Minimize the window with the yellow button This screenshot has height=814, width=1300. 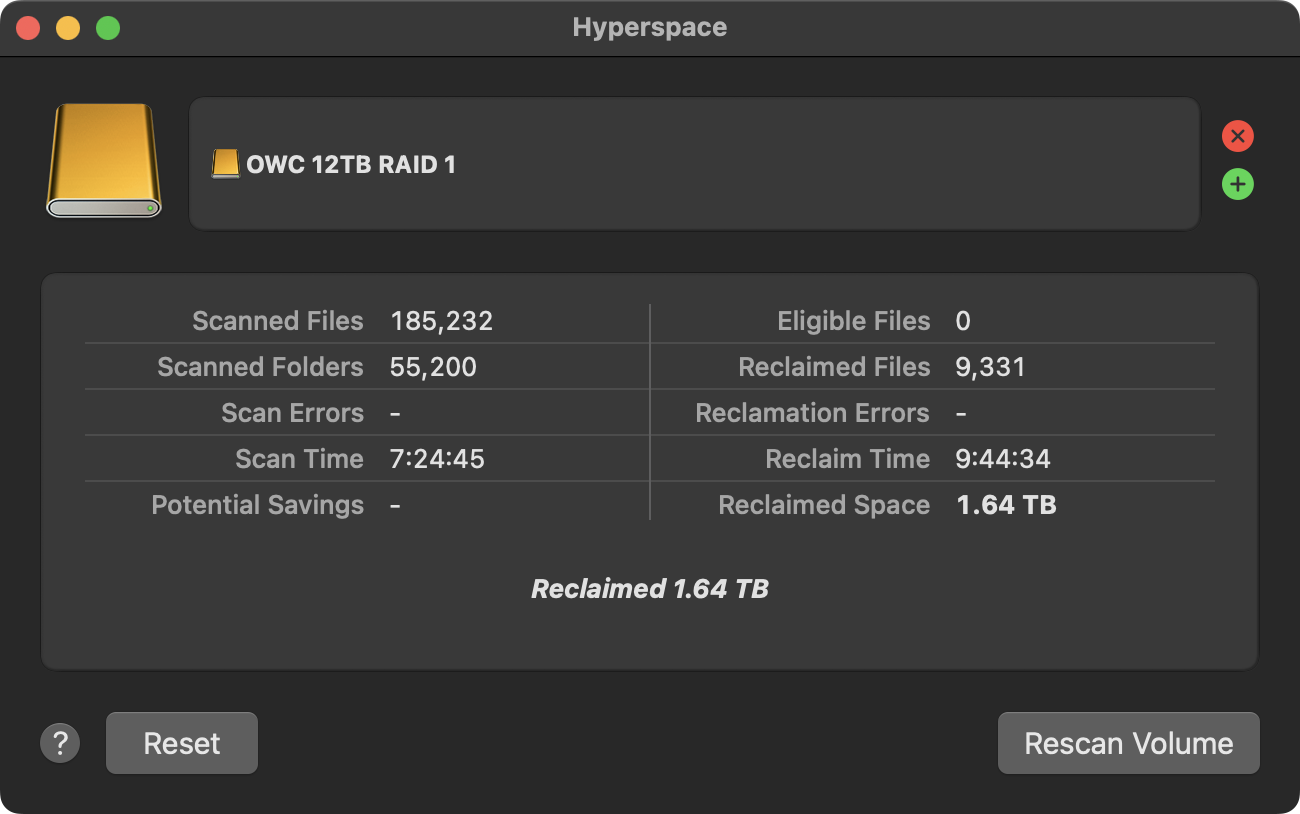68,28
